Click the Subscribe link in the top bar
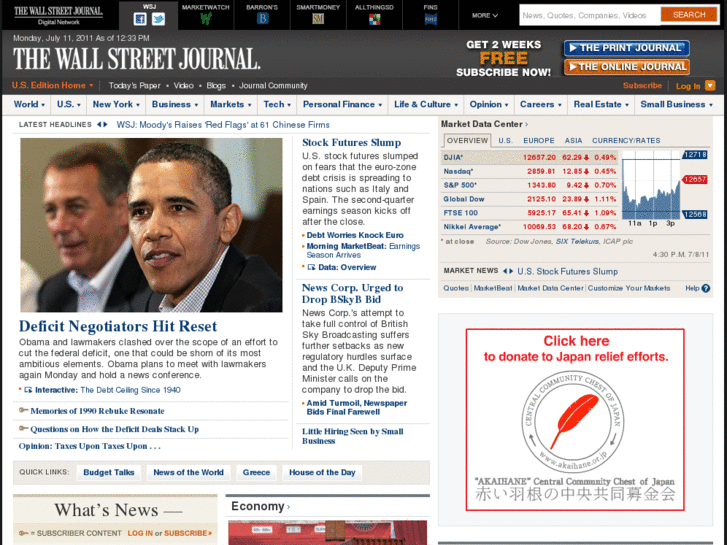The height and width of the screenshot is (545, 727). pyautogui.click(x=642, y=85)
